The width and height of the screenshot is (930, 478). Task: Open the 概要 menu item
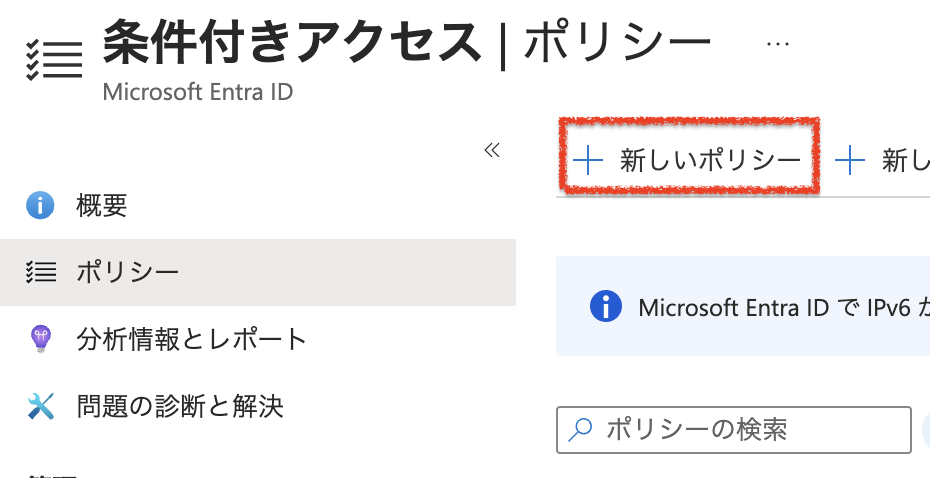pyautogui.click(x=102, y=206)
